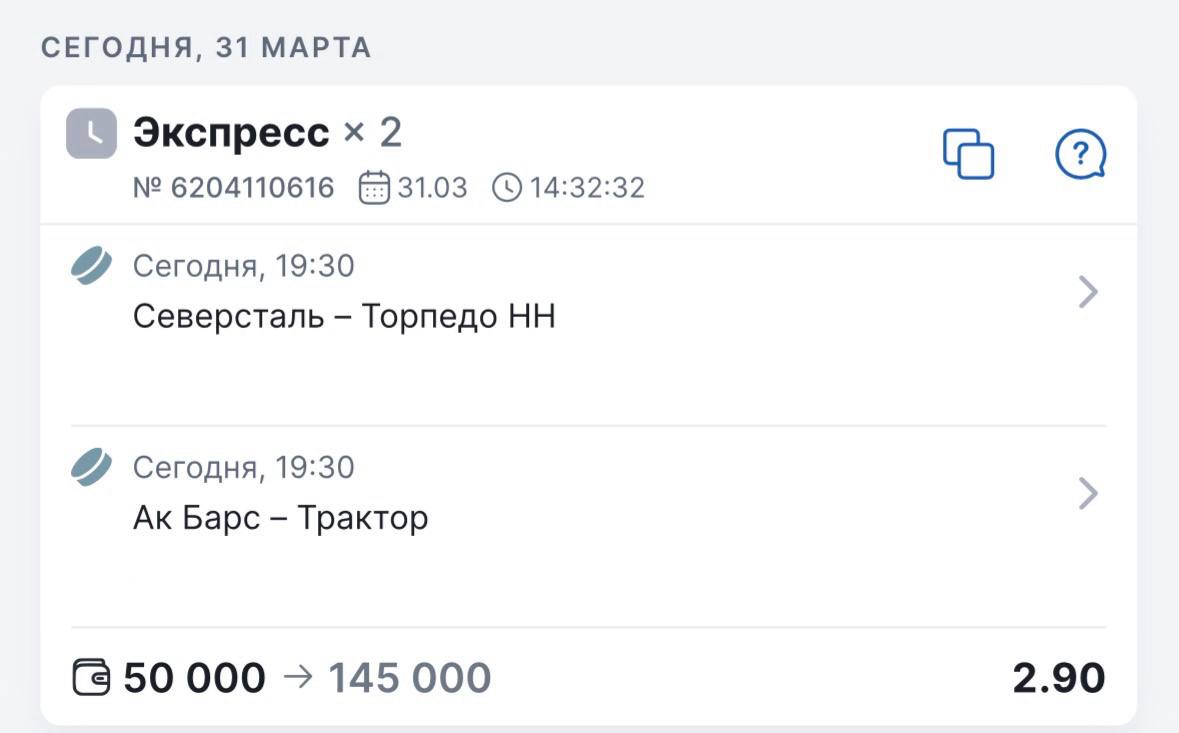1179x733 pixels.
Task: Click the 2.90 total odds value
Action: coord(1059,678)
